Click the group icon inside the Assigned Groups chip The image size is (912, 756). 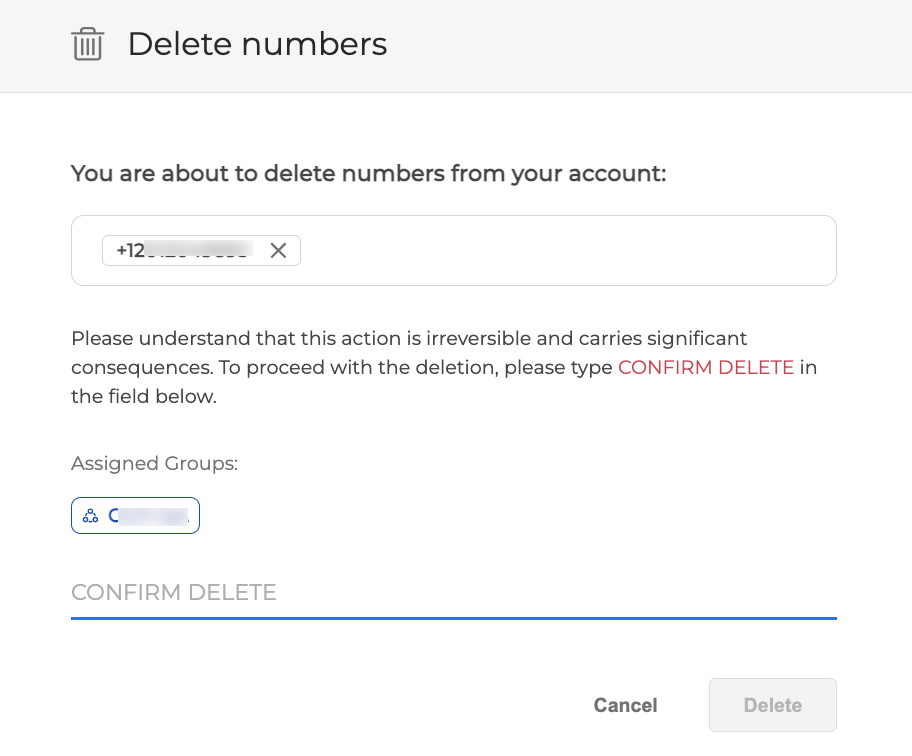[x=90, y=515]
